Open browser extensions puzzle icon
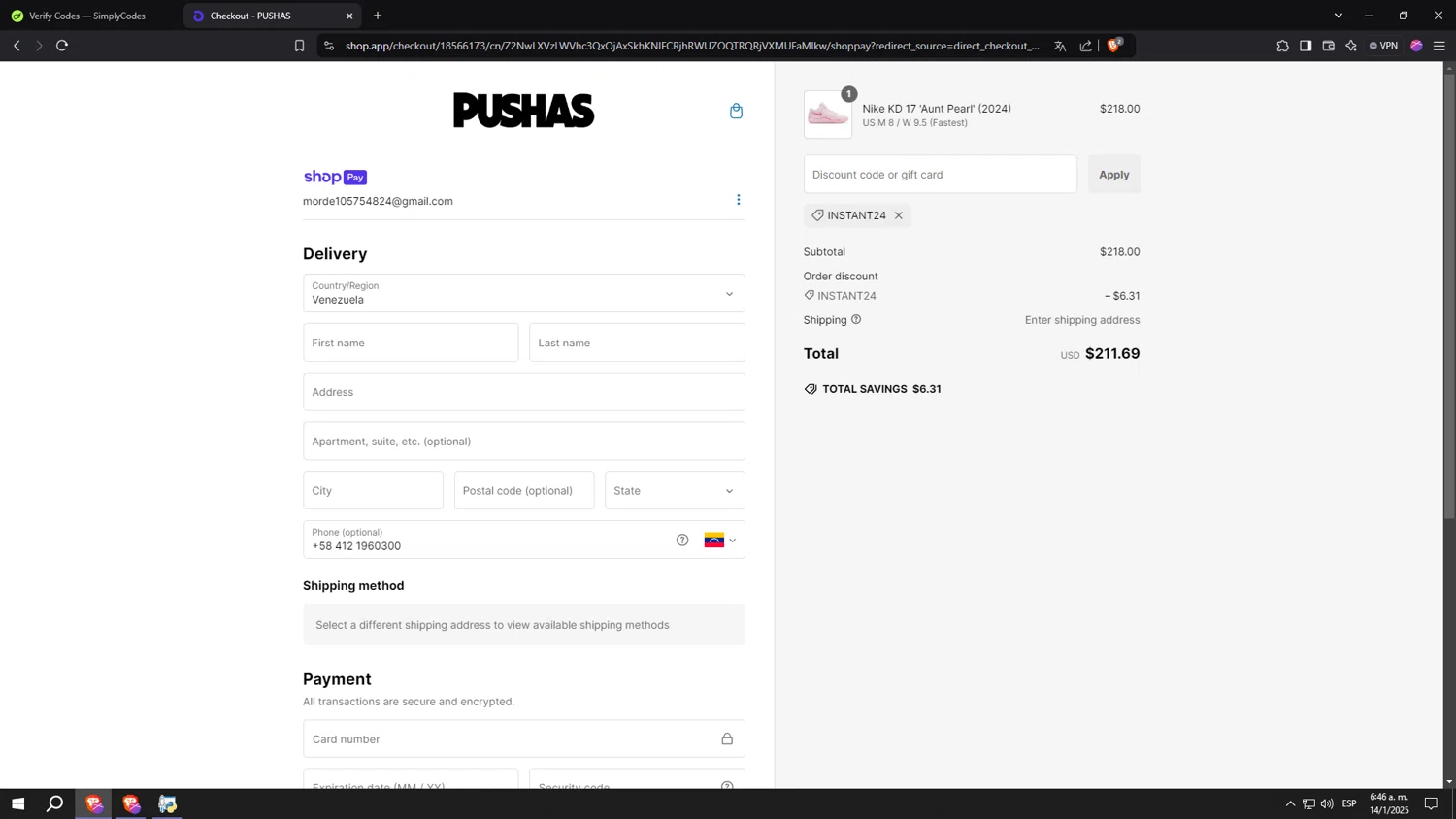 [x=1282, y=46]
